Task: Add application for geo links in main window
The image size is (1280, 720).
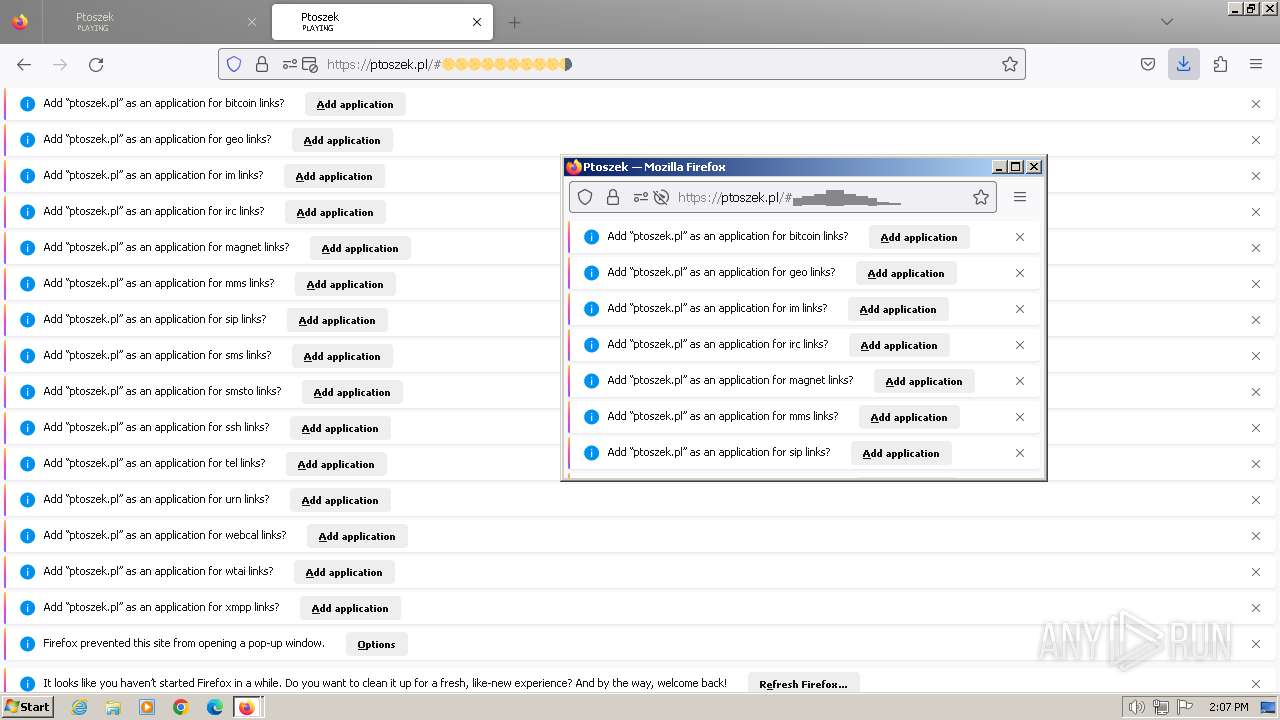Action: tap(342, 140)
